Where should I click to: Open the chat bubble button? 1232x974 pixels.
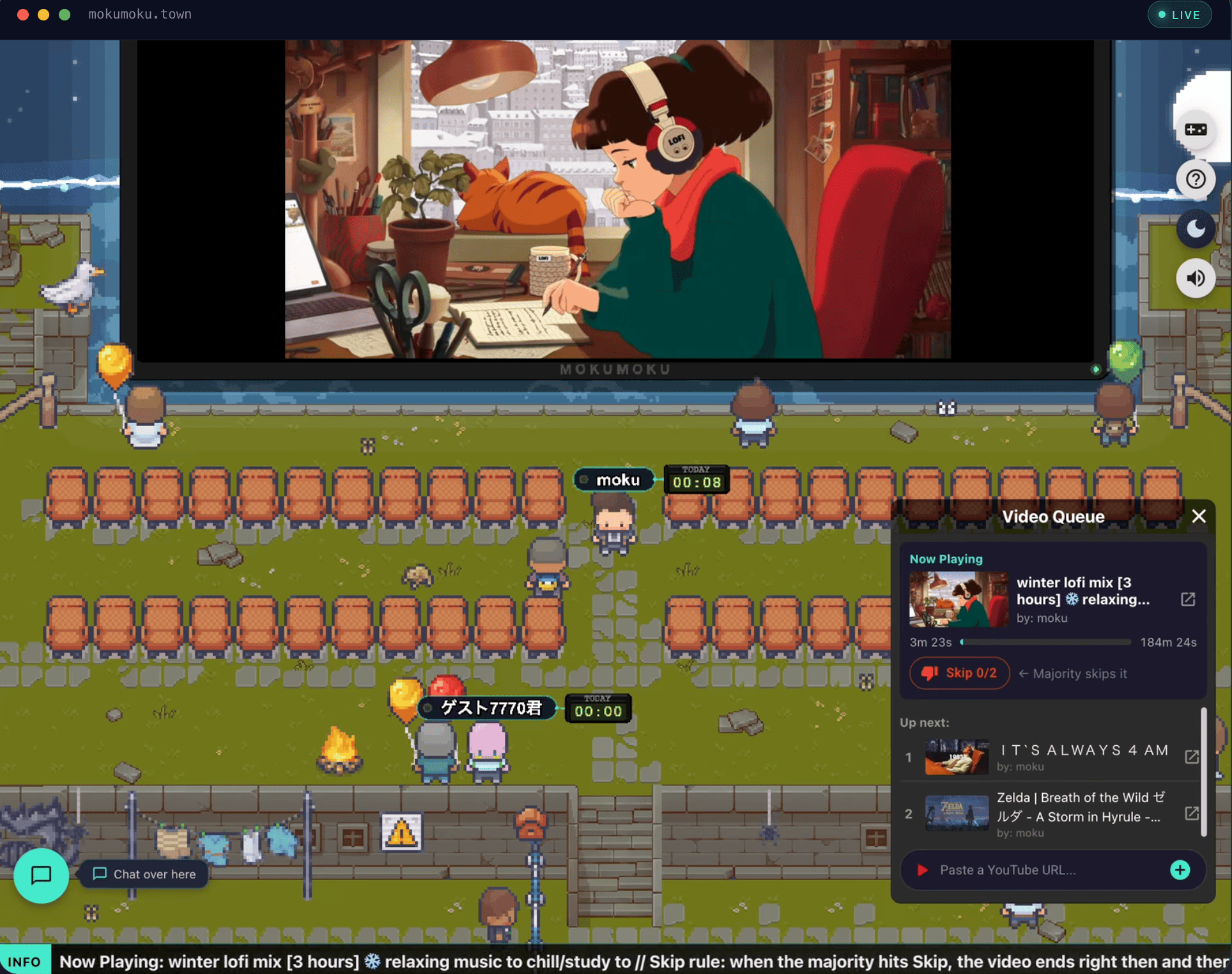[42, 875]
